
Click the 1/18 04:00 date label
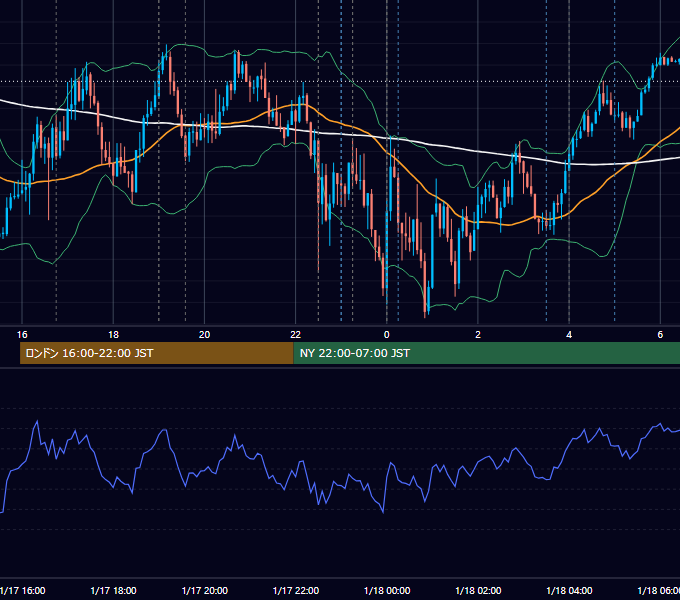pos(569,591)
